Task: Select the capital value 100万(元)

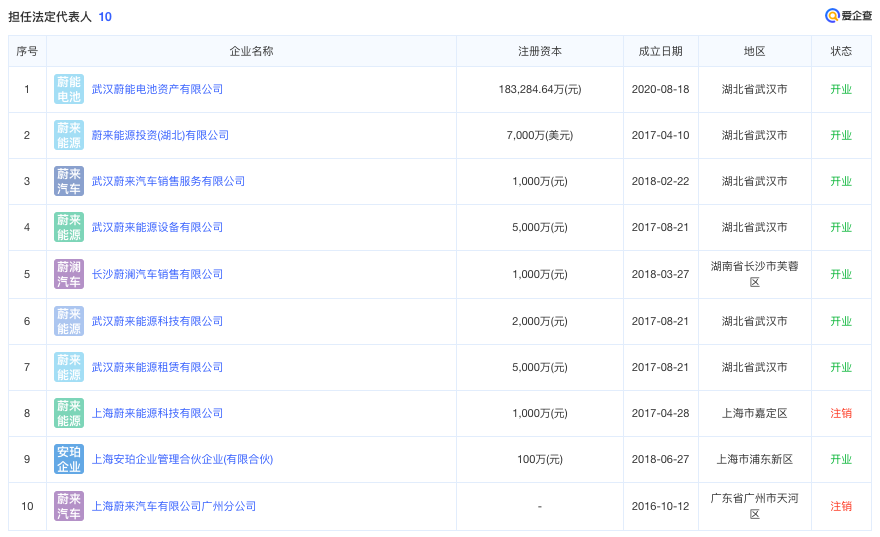Action: [540, 460]
